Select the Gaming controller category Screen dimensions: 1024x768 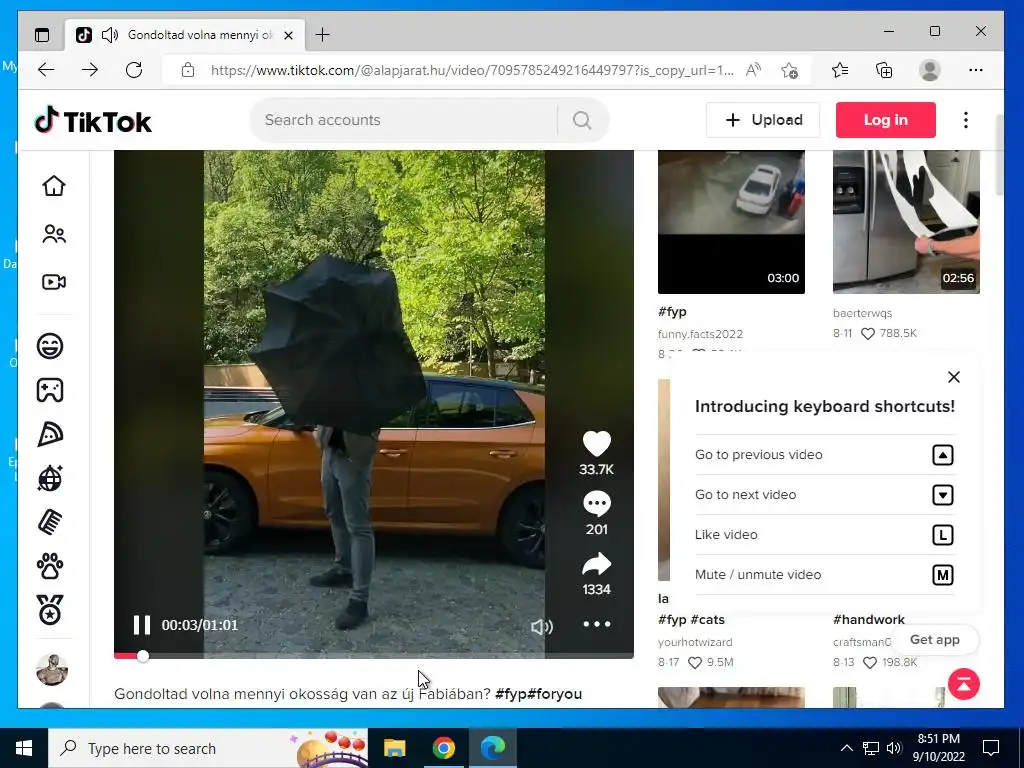coord(50,390)
